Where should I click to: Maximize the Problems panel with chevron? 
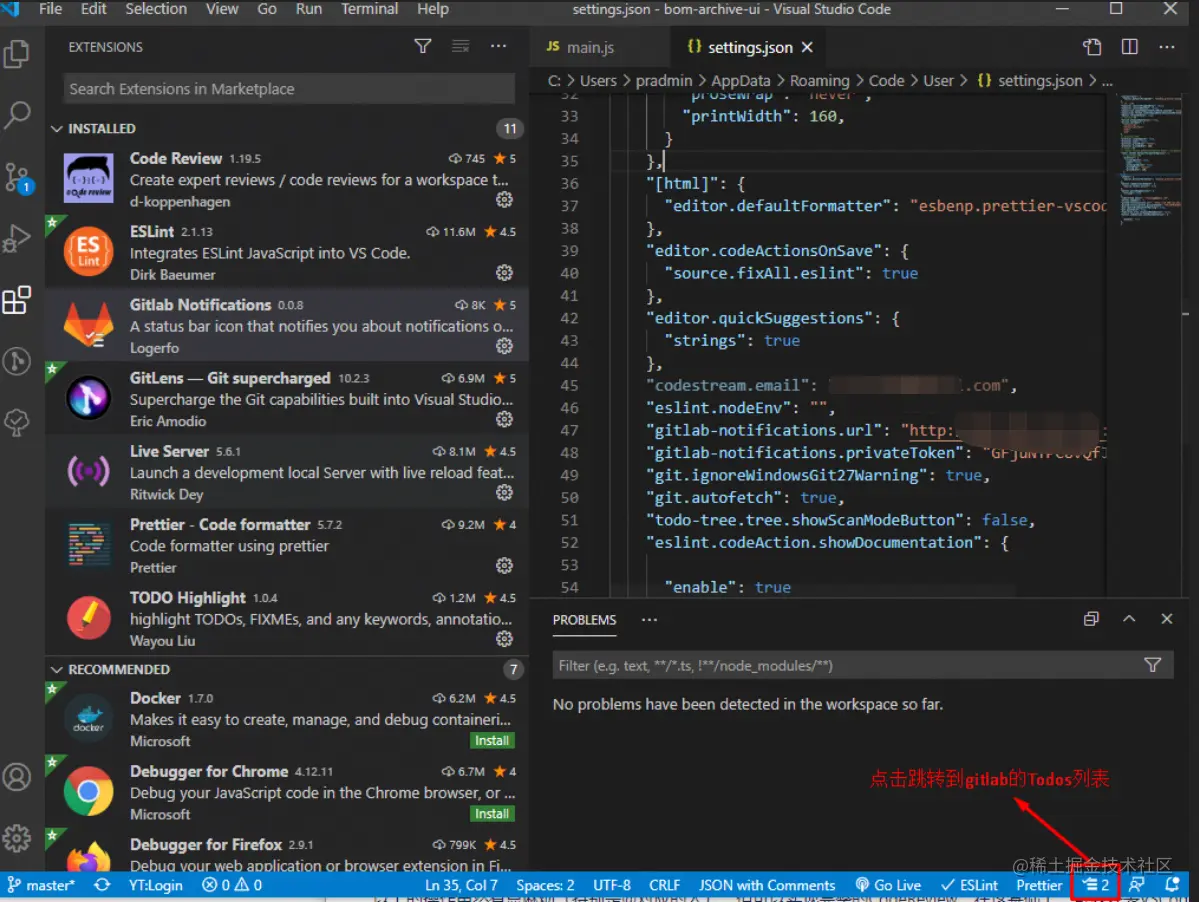(1129, 618)
